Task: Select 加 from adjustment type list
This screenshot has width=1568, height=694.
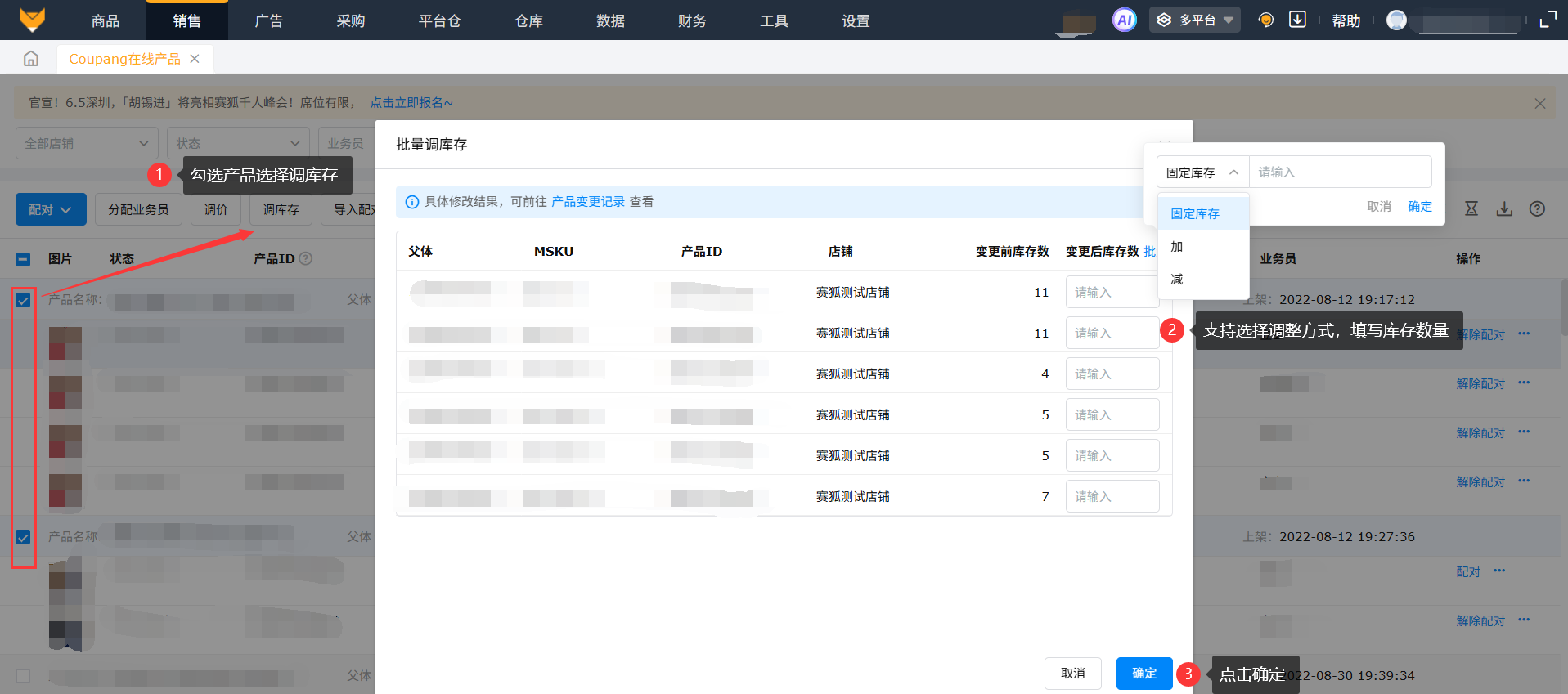Action: coord(1177,247)
